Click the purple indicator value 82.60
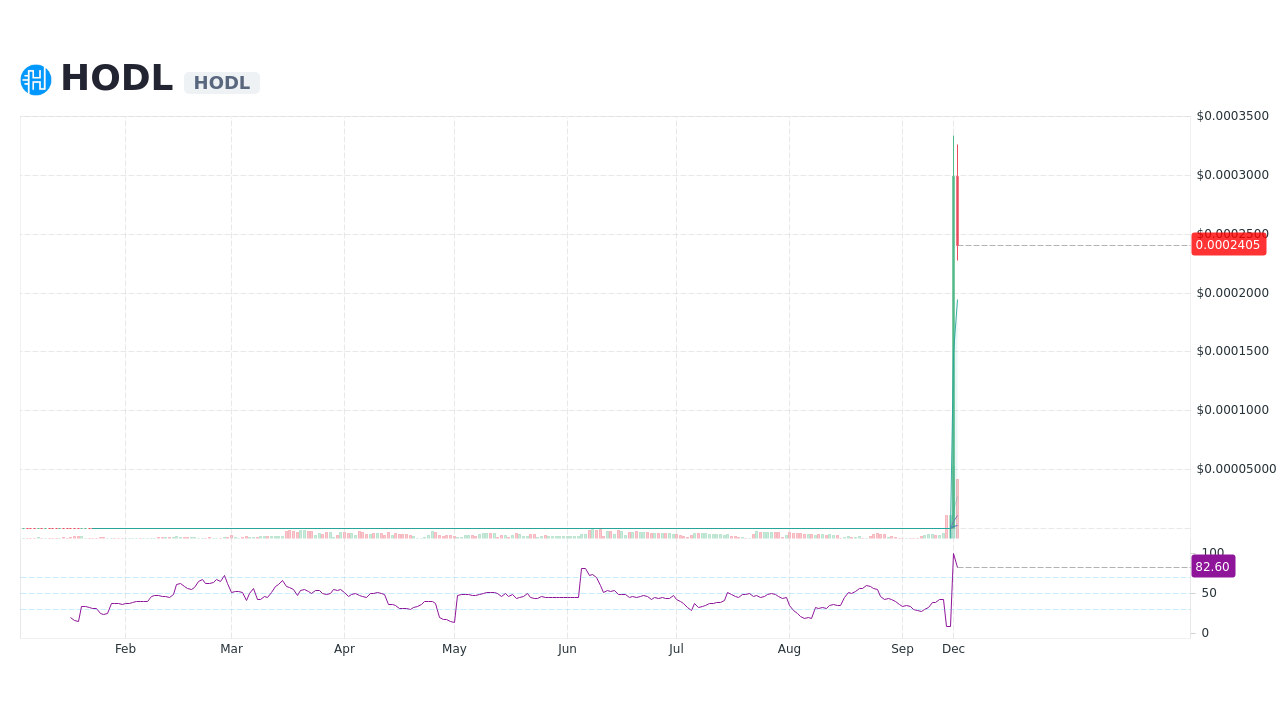The height and width of the screenshot is (720, 1280). 1213,566
